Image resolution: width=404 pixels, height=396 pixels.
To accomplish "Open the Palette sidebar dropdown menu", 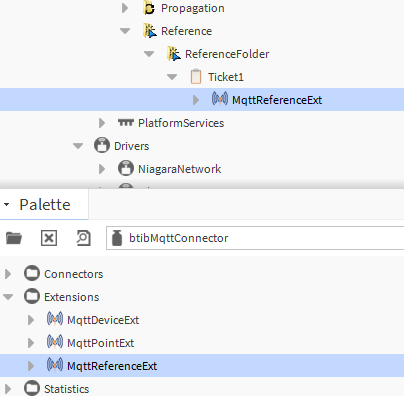I will point(6,204).
